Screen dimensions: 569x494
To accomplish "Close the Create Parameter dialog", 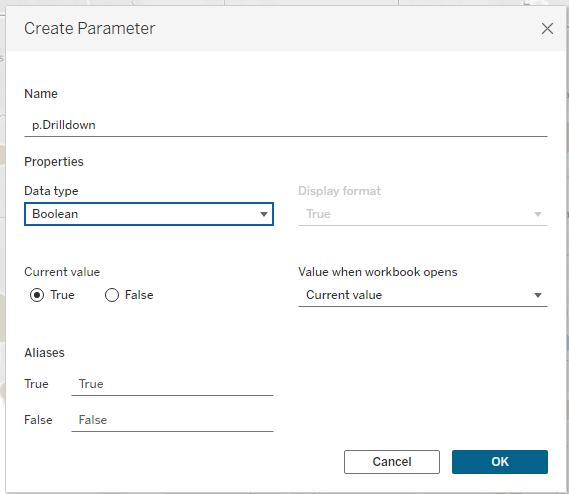I will [547, 28].
